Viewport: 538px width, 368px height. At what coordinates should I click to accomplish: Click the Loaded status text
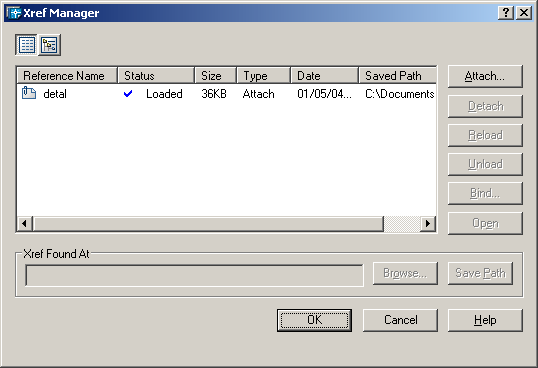(164, 94)
